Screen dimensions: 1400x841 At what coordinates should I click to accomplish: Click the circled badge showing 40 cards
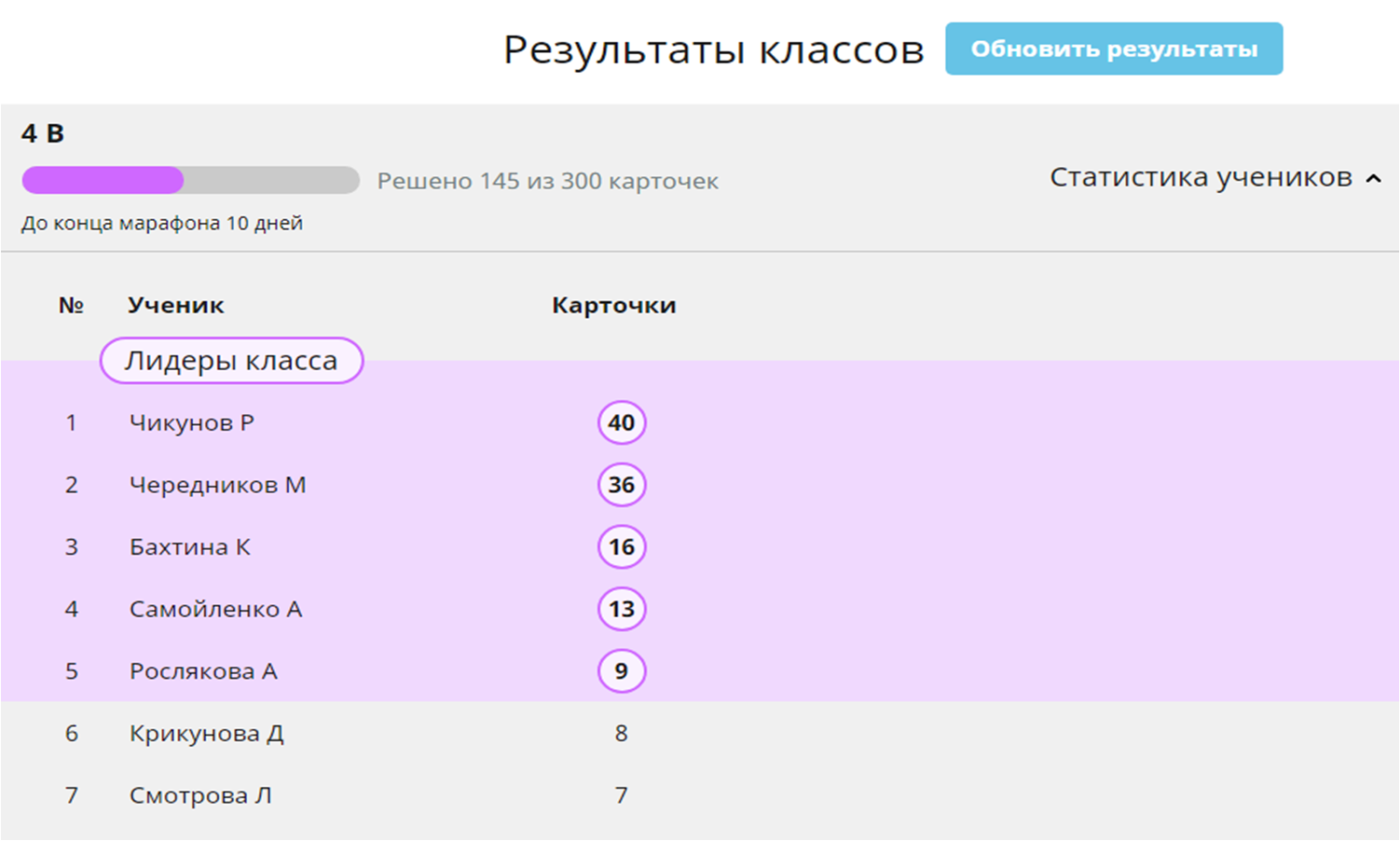[621, 422]
